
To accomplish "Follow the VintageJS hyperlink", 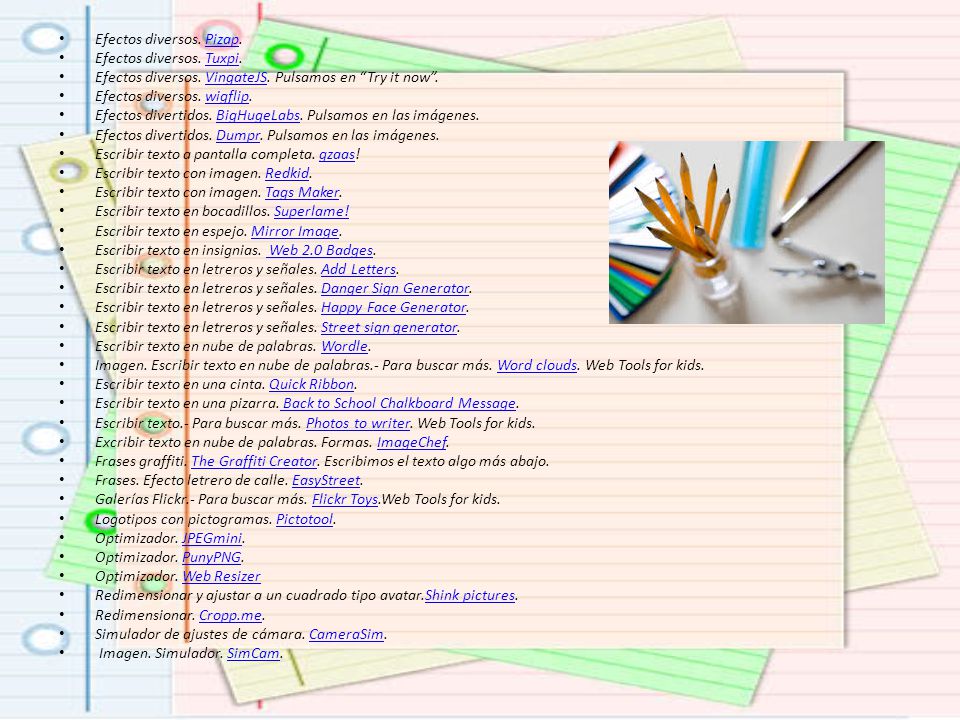I will tap(236, 77).
